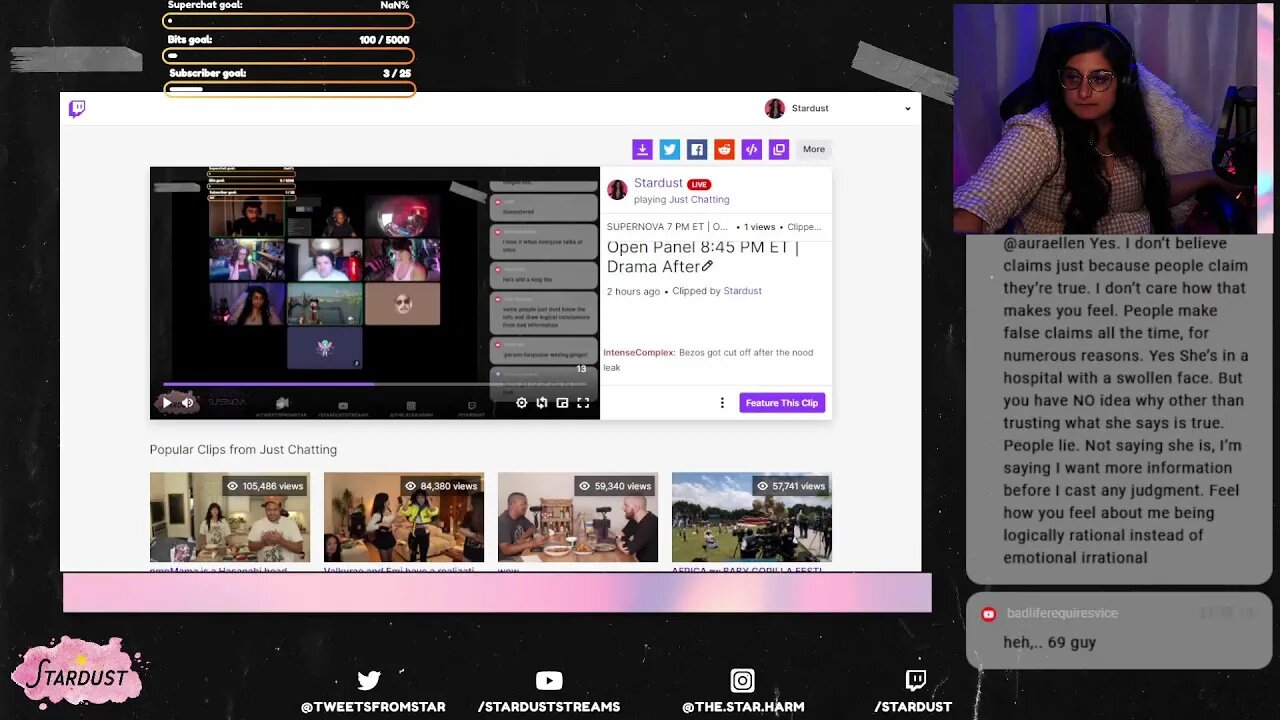Click the SUPERNOVA 7 PM ET broadcast title
The height and width of the screenshot is (720, 1280).
pyautogui.click(x=667, y=227)
